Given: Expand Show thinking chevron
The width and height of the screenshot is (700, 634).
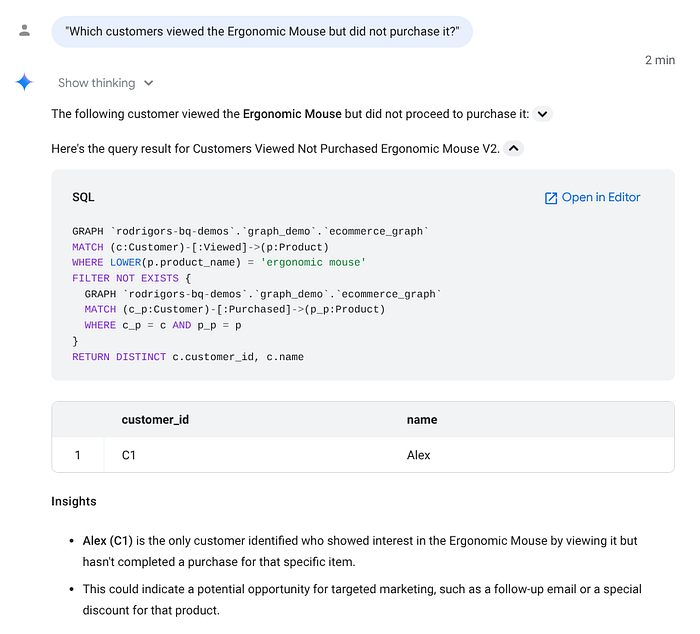Looking at the screenshot, I should coord(149,83).
